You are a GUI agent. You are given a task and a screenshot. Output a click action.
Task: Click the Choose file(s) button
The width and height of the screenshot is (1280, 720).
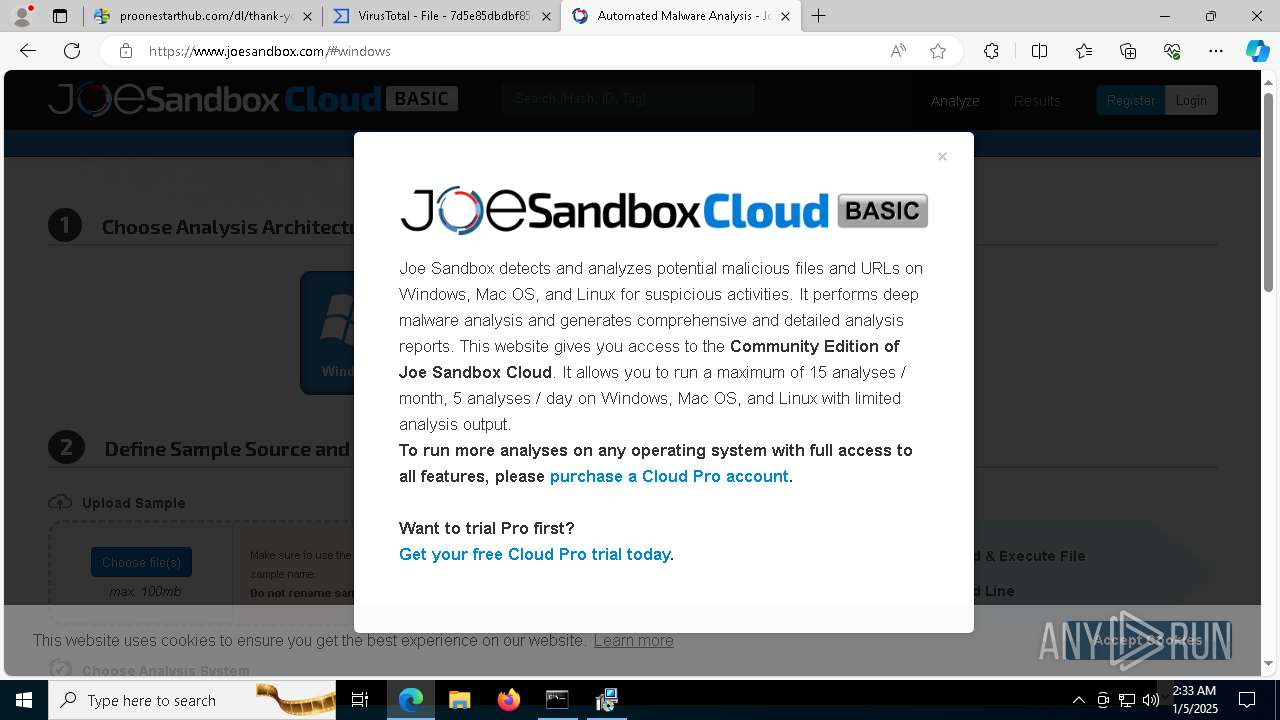(141, 562)
